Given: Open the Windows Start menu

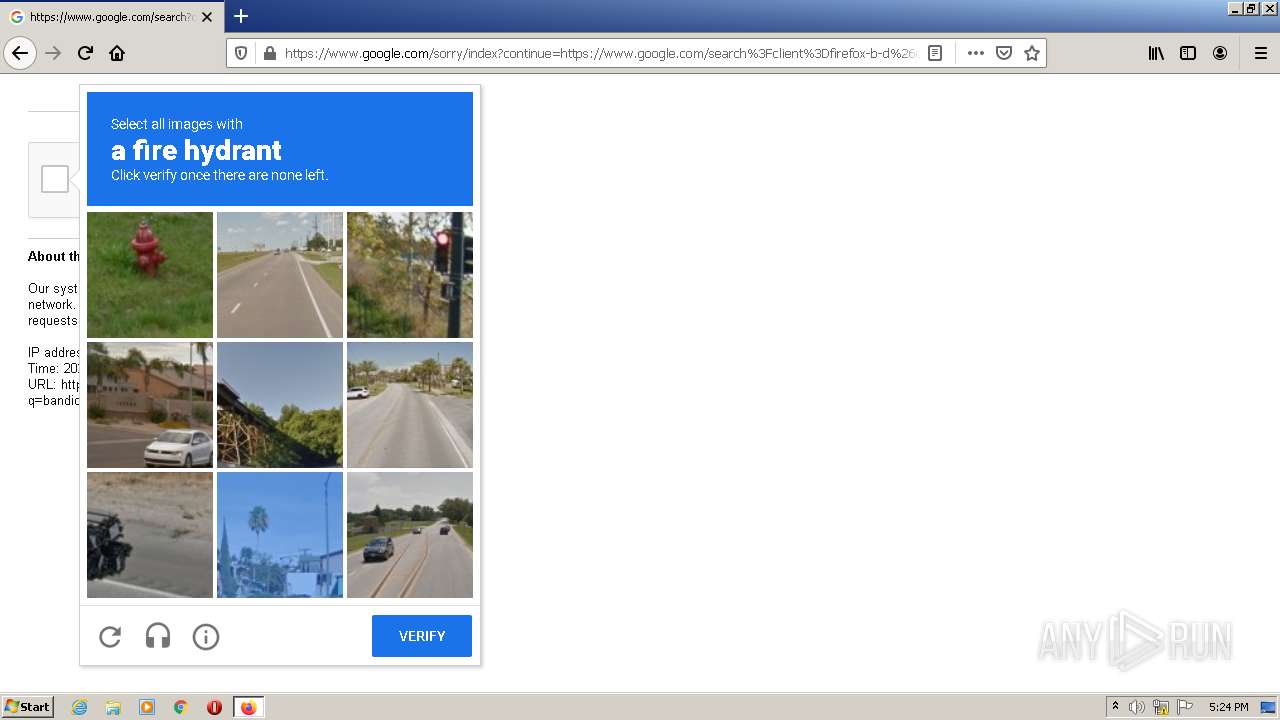Looking at the screenshot, I should coord(28,707).
